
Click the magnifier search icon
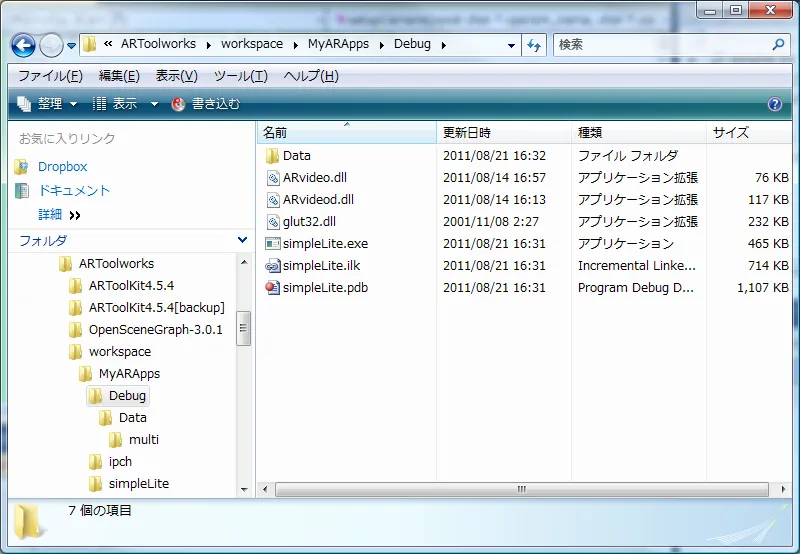(x=778, y=44)
